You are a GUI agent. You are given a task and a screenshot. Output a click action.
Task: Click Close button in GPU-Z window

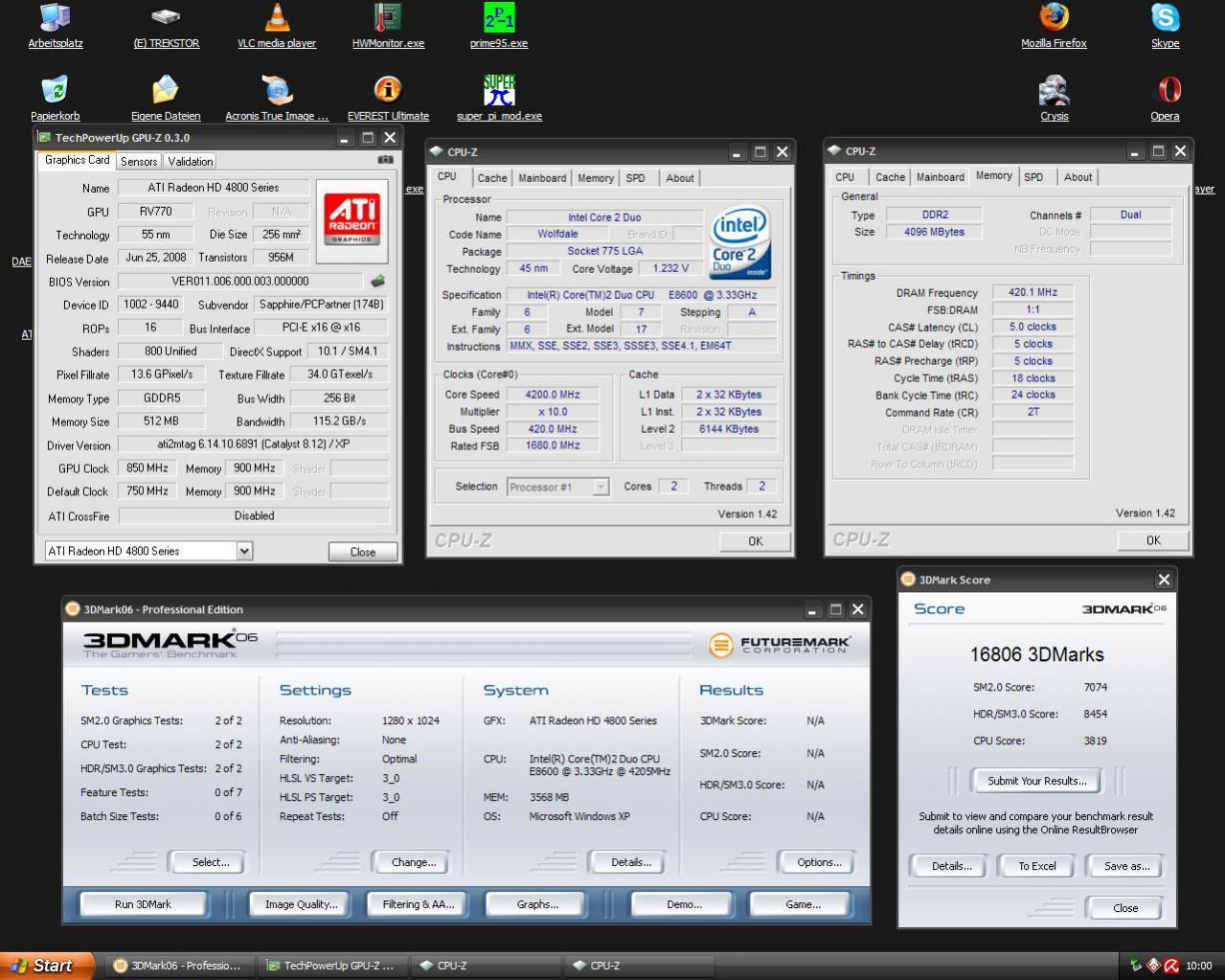(x=363, y=552)
